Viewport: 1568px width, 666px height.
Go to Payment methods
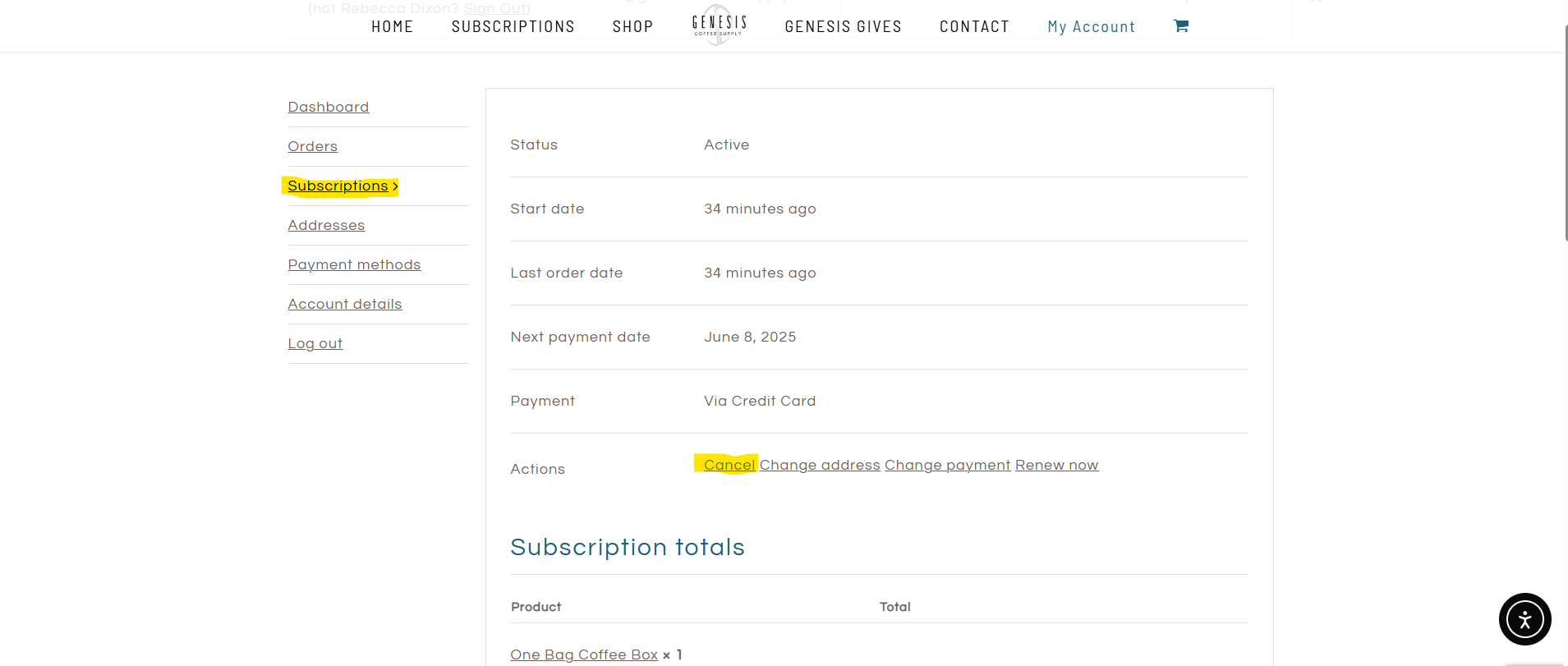pos(354,265)
